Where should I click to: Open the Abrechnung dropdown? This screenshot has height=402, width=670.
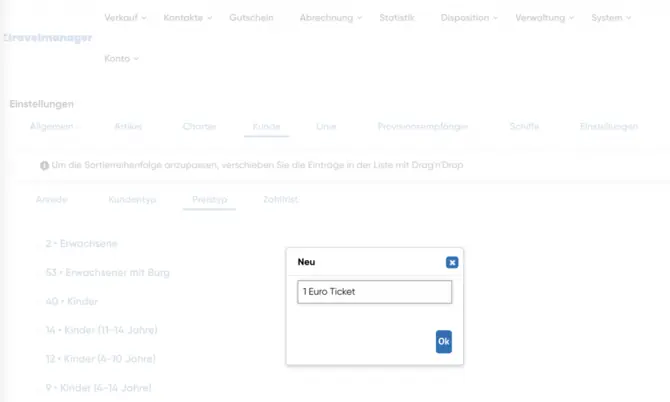(330, 18)
